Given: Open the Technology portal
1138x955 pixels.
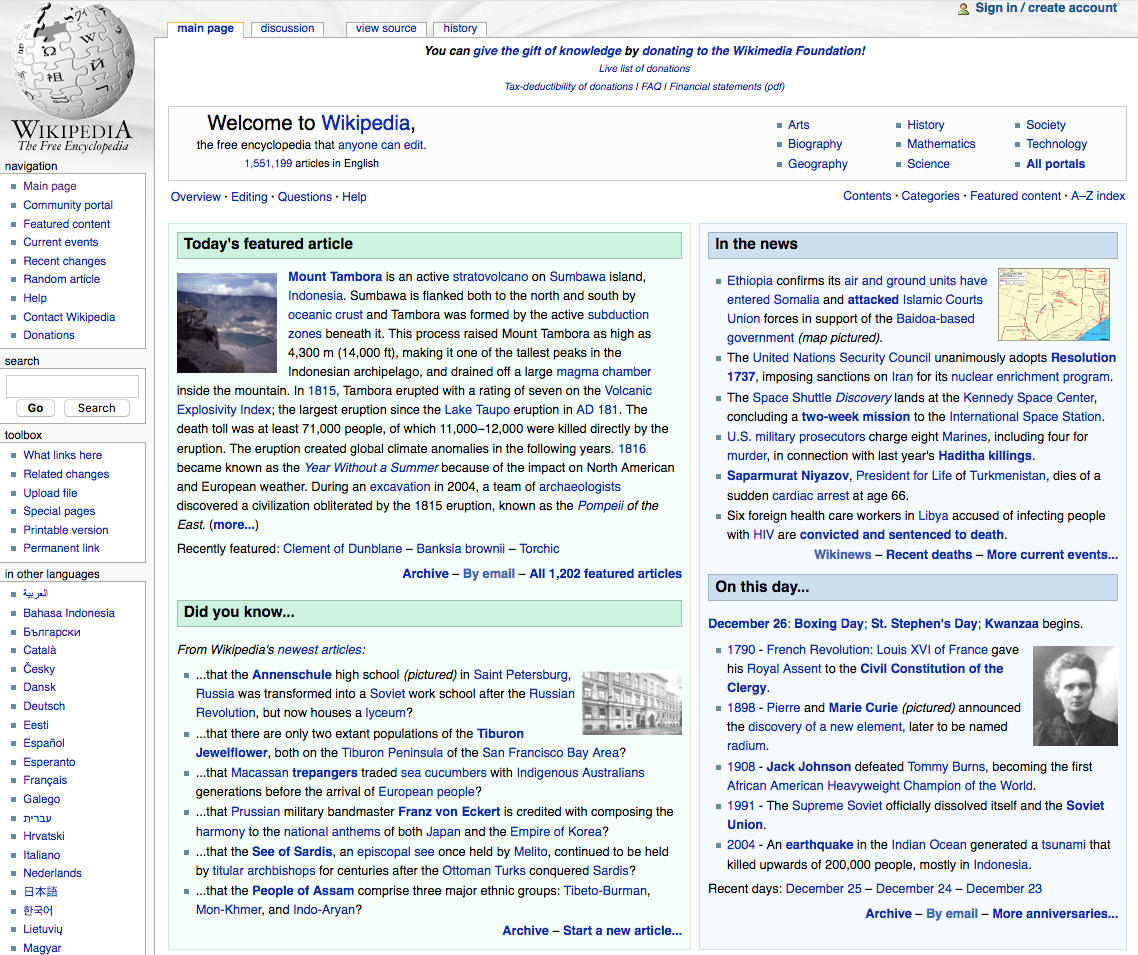Looking at the screenshot, I should click(x=1056, y=144).
